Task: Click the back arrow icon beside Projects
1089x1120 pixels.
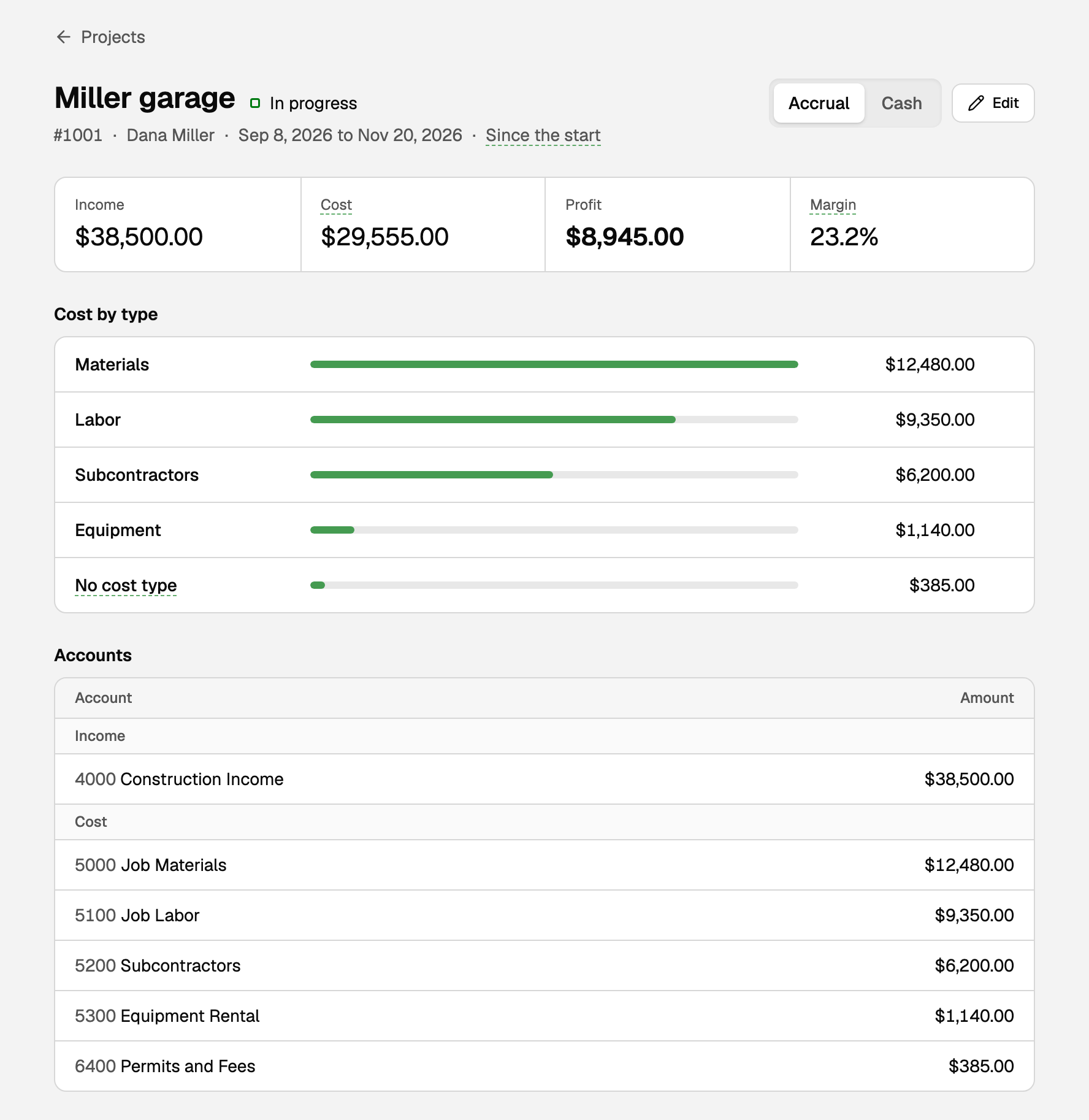Action: point(63,37)
